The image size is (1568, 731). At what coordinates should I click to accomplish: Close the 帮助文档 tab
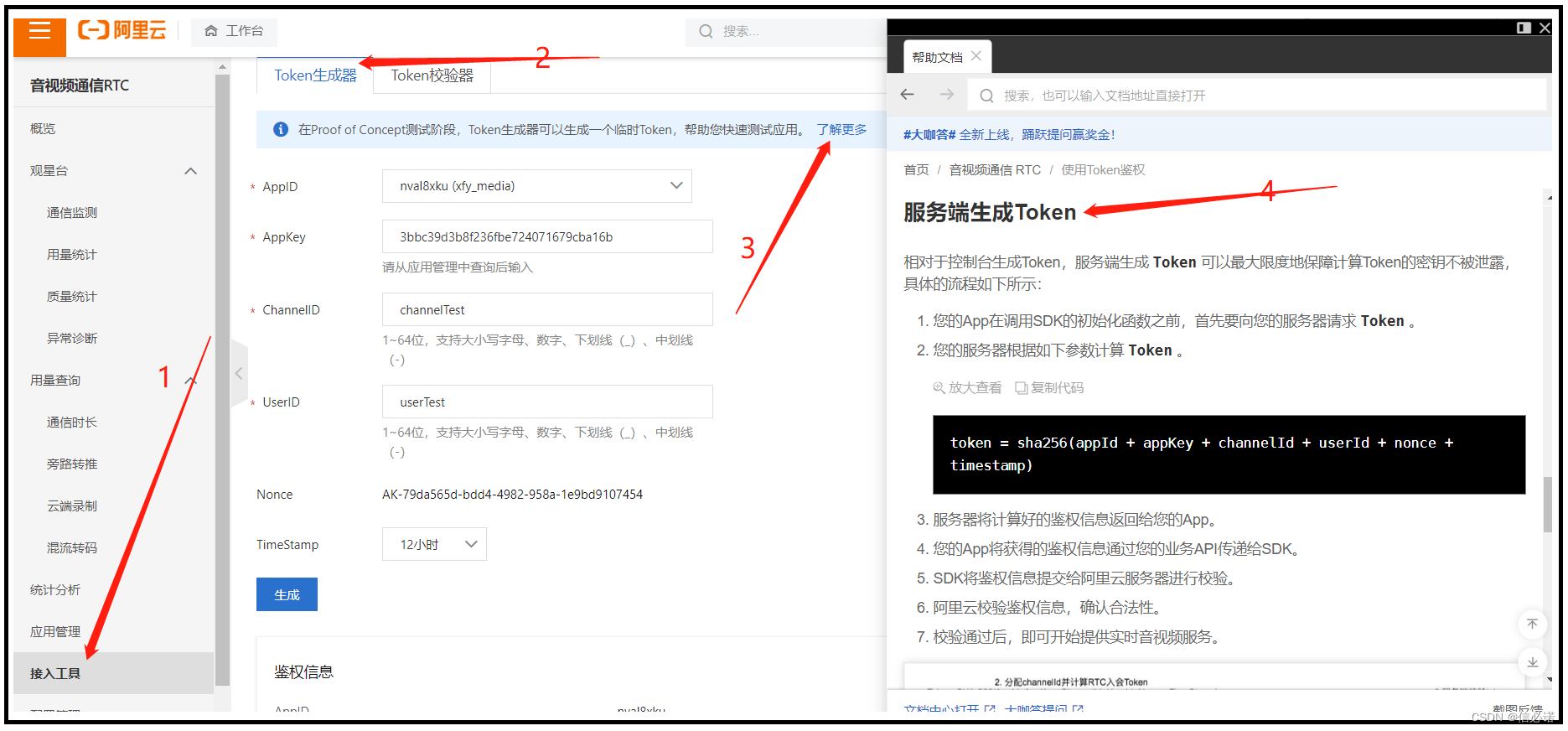pos(976,56)
